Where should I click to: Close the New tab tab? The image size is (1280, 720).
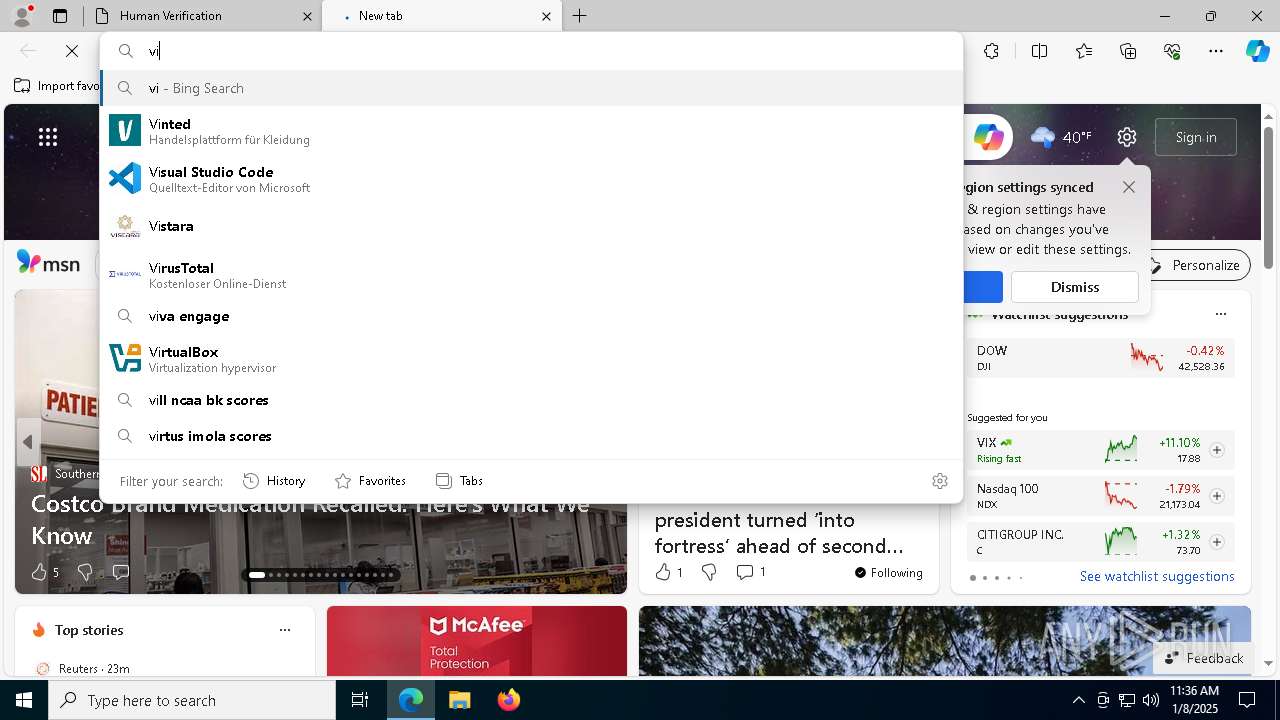546,16
